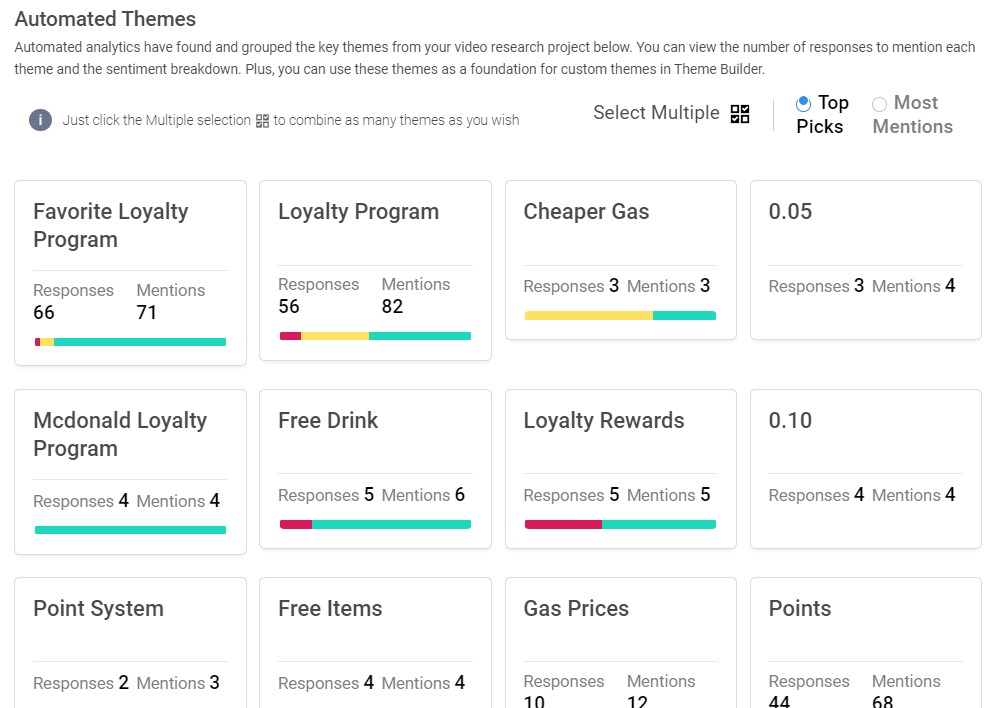
Task: Click the blue info icon
Action: [x=40, y=120]
